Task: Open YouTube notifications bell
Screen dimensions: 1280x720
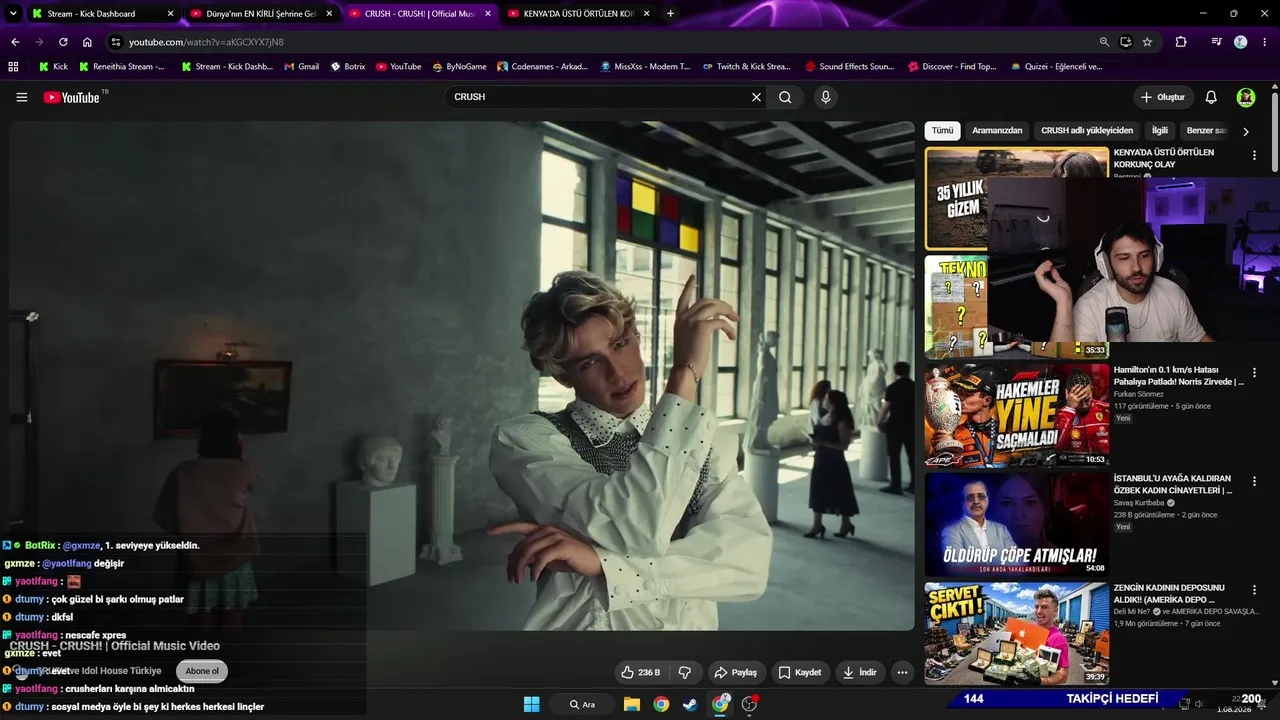Action: (x=1211, y=97)
